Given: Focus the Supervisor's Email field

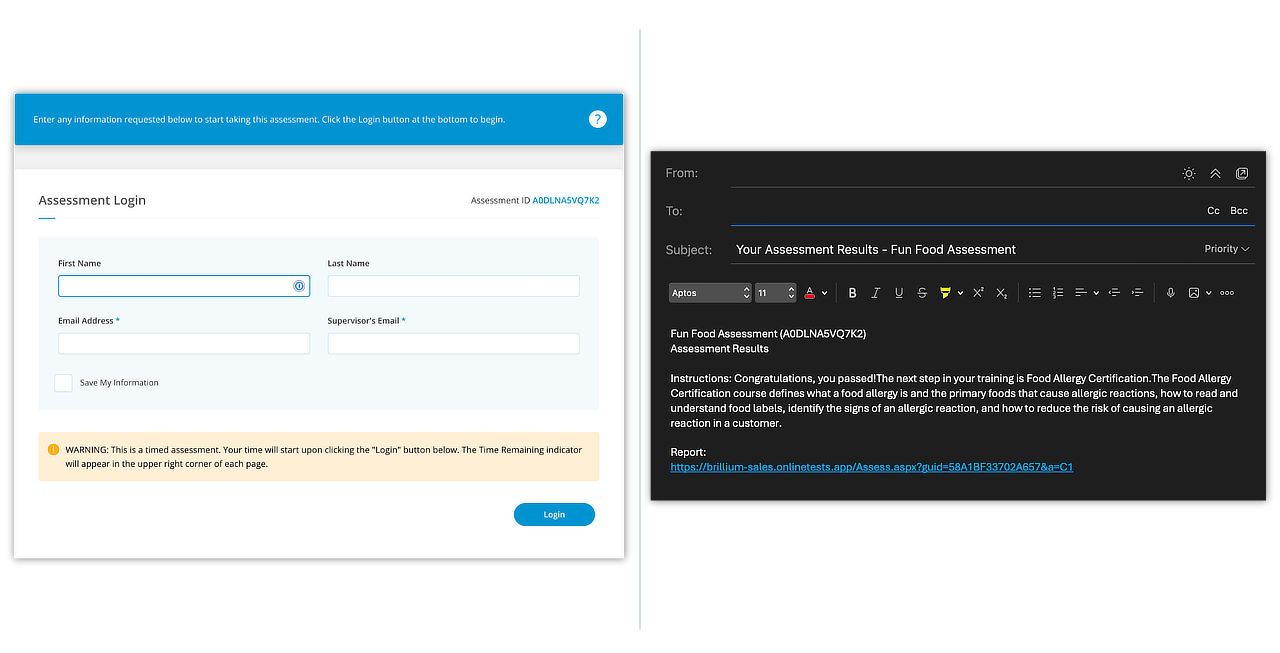Looking at the screenshot, I should 453,344.
